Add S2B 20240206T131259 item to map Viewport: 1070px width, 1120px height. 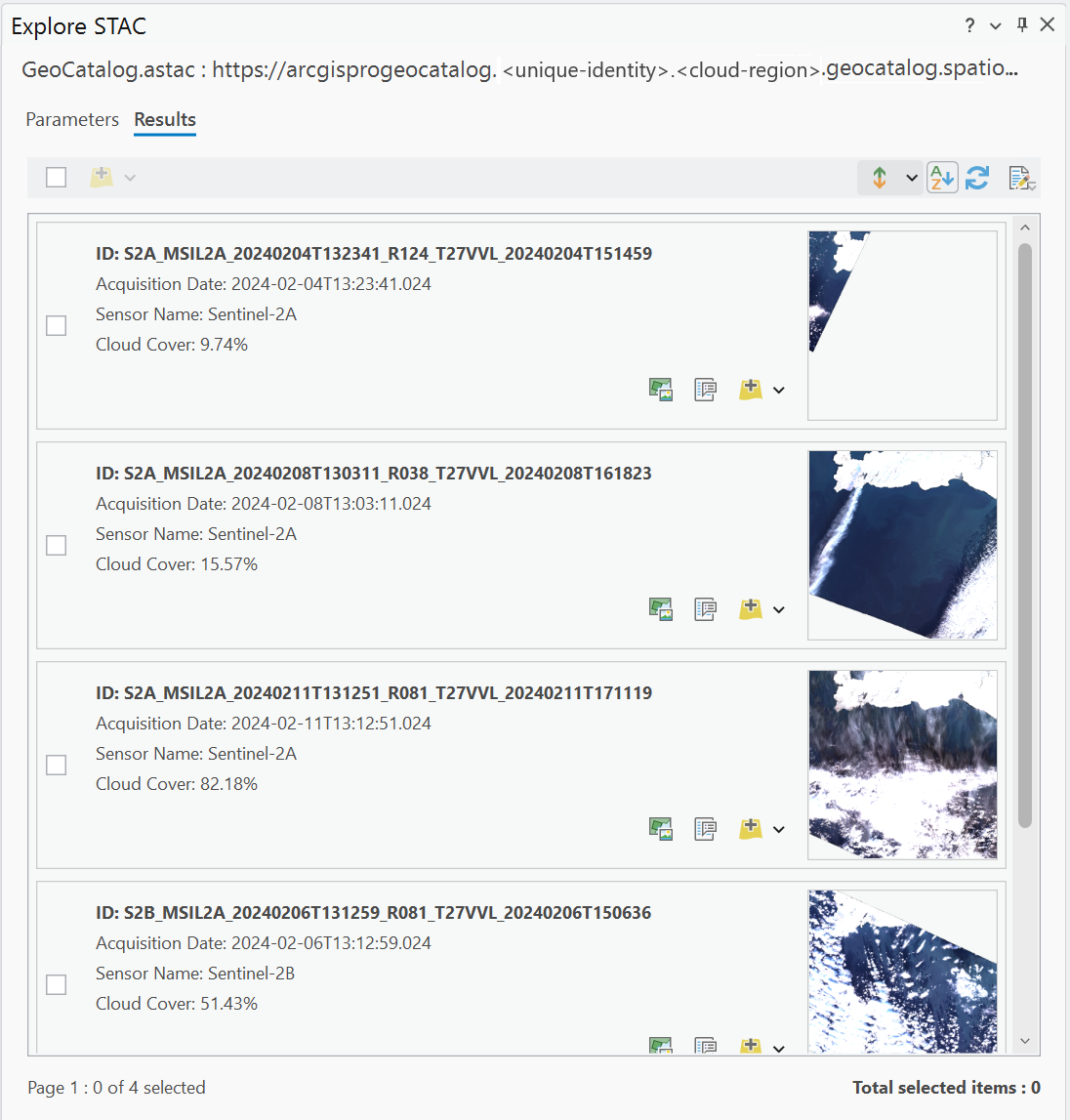pos(750,1046)
